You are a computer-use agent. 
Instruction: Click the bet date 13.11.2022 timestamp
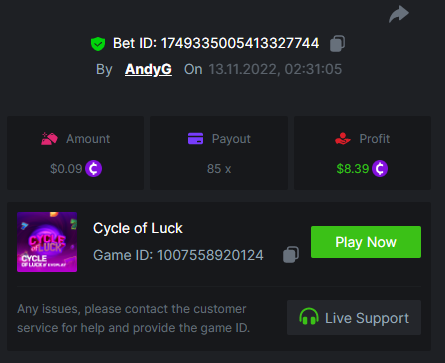click(x=275, y=69)
